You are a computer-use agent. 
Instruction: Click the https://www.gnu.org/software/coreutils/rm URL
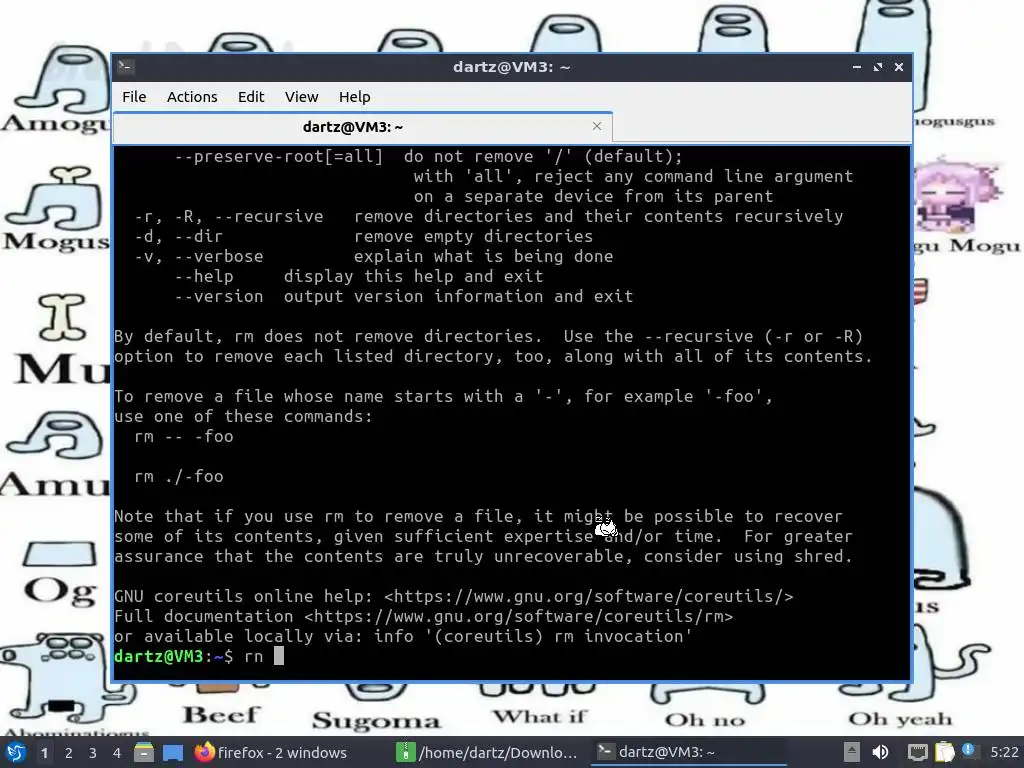click(x=519, y=616)
